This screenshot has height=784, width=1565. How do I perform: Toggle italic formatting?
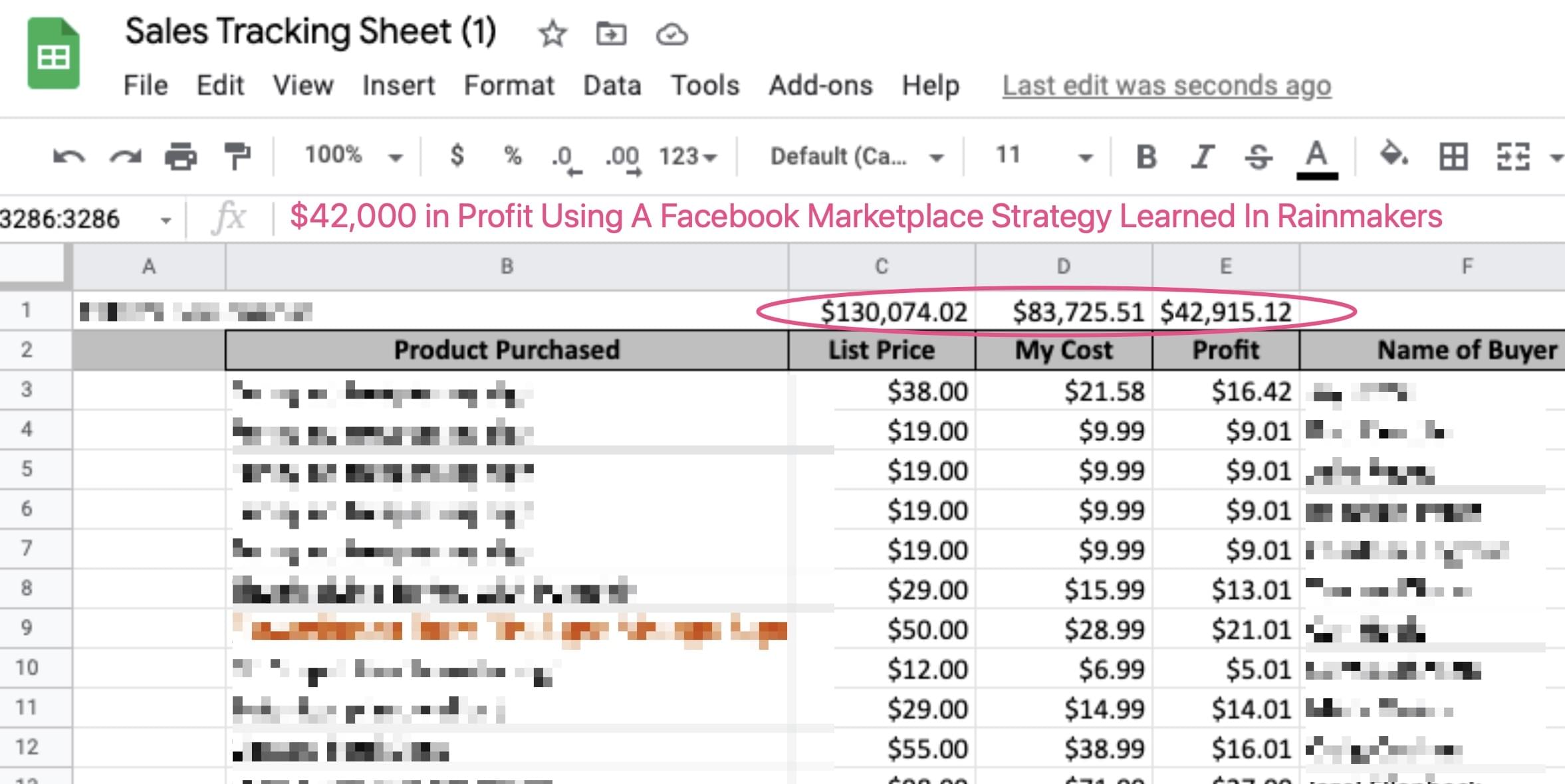(x=1202, y=157)
